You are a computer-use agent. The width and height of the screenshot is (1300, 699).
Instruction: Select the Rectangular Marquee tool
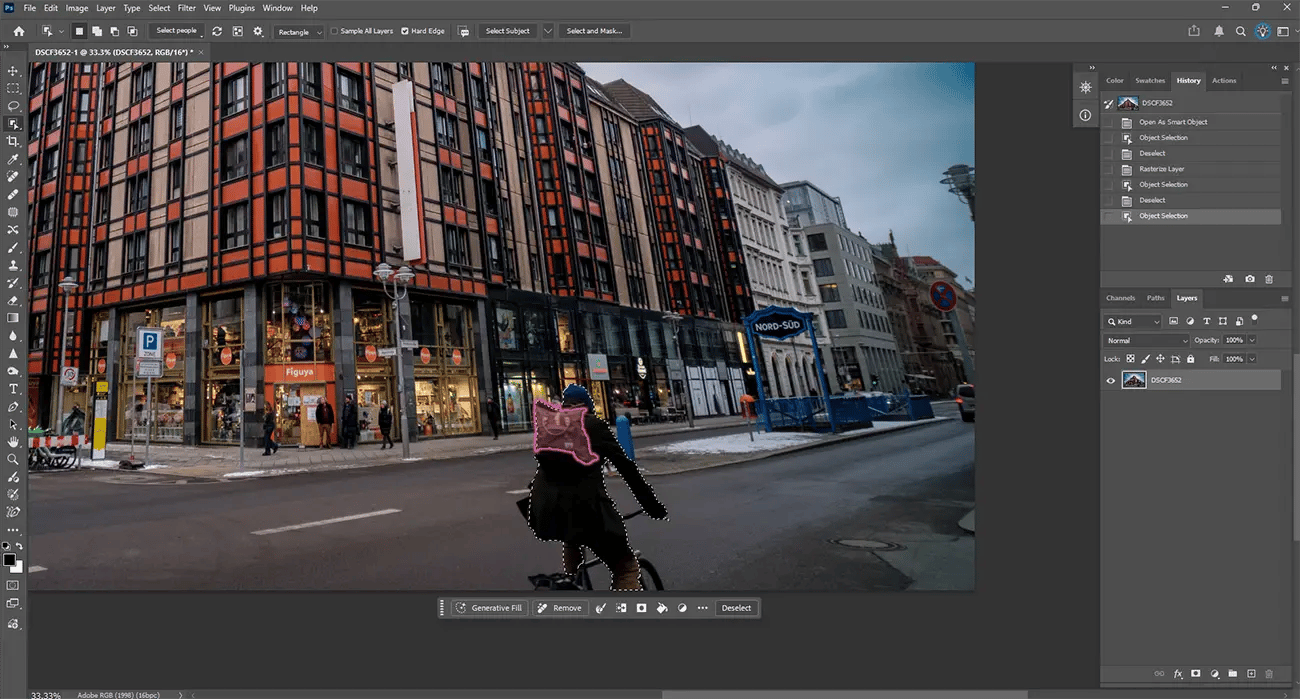(x=13, y=89)
